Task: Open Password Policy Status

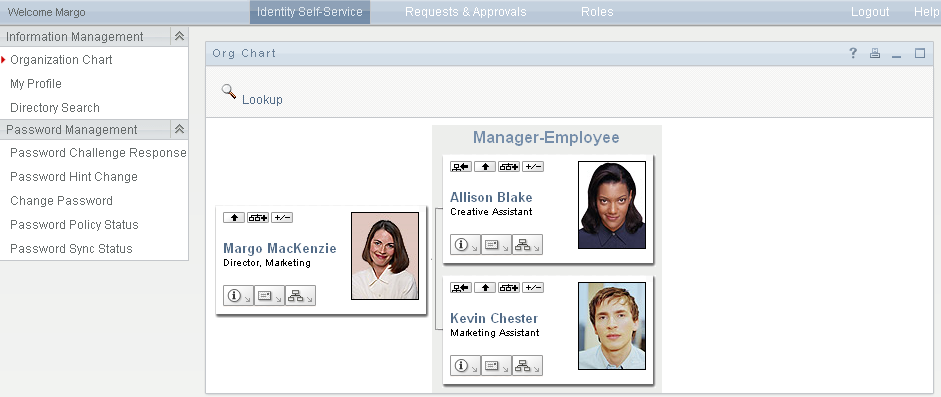Action: pos(74,225)
